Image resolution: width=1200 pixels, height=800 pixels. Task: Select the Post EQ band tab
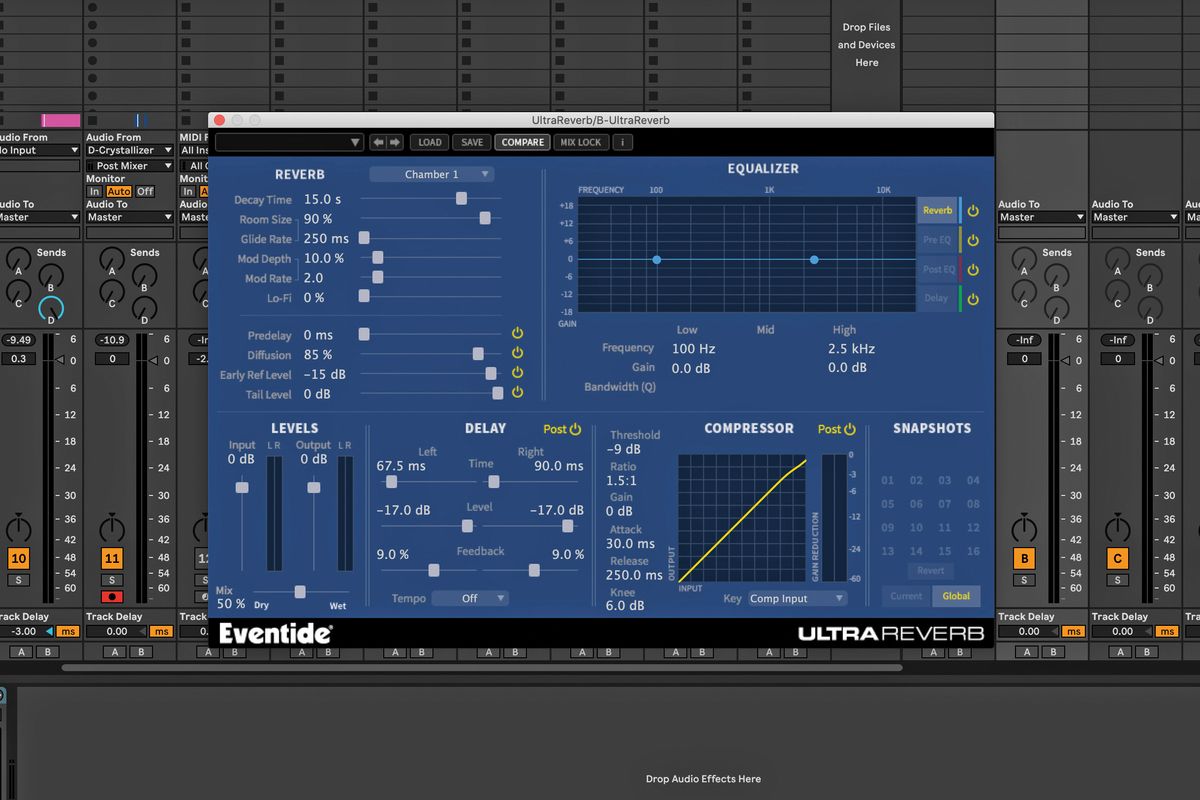936,269
